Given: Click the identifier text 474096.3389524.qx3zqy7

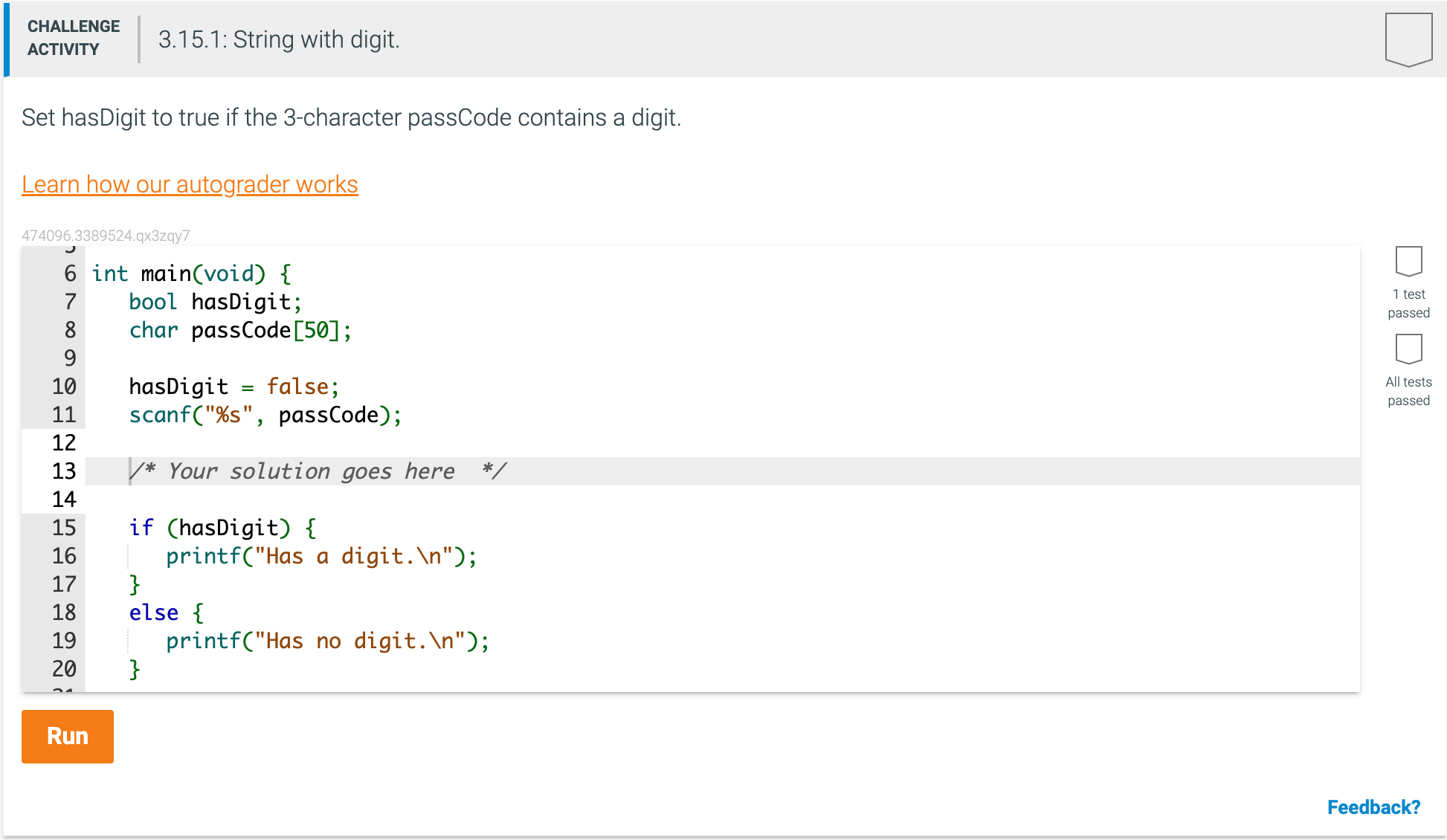Looking at the screenshot, I should [106, 235].
